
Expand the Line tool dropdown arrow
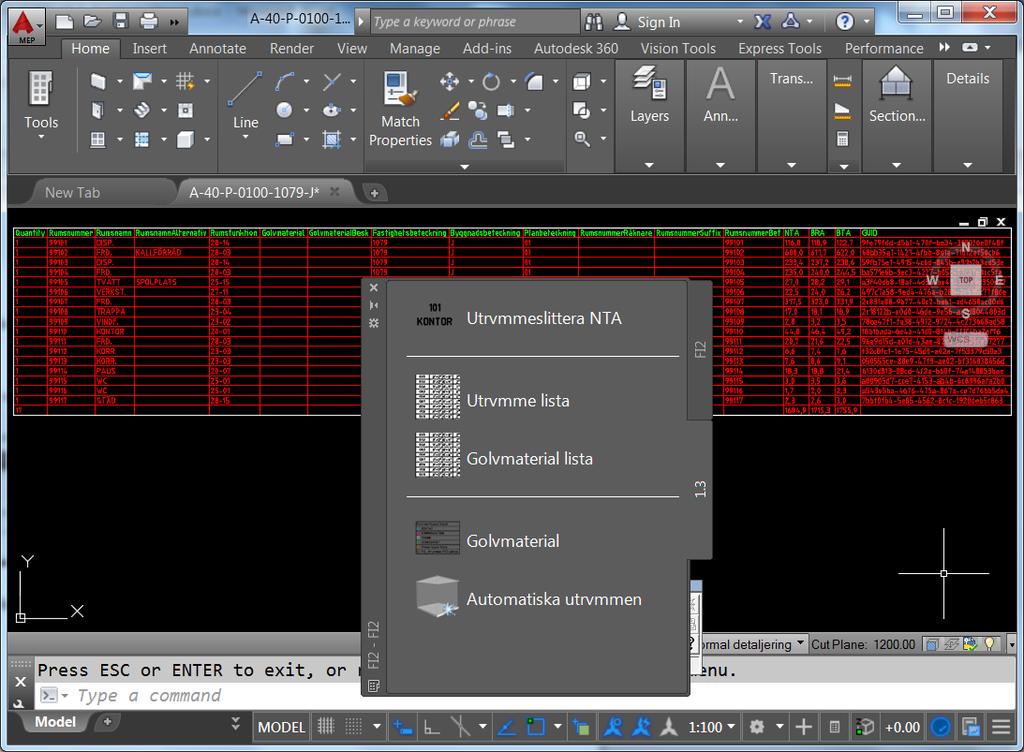[x=246, y=136]
